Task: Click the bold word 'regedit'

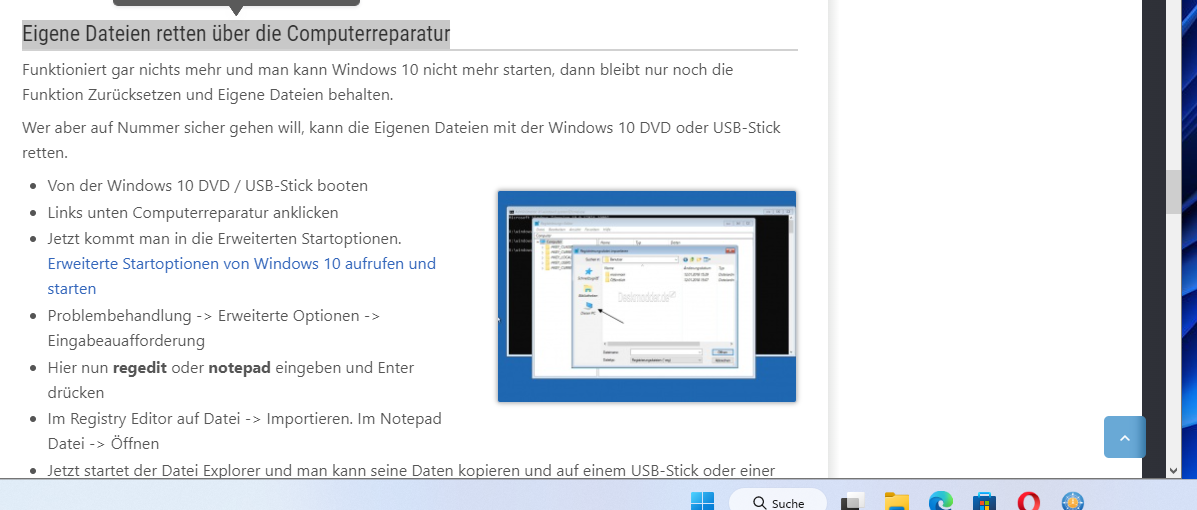Action: pyautogui.click(x=140, y=367)
